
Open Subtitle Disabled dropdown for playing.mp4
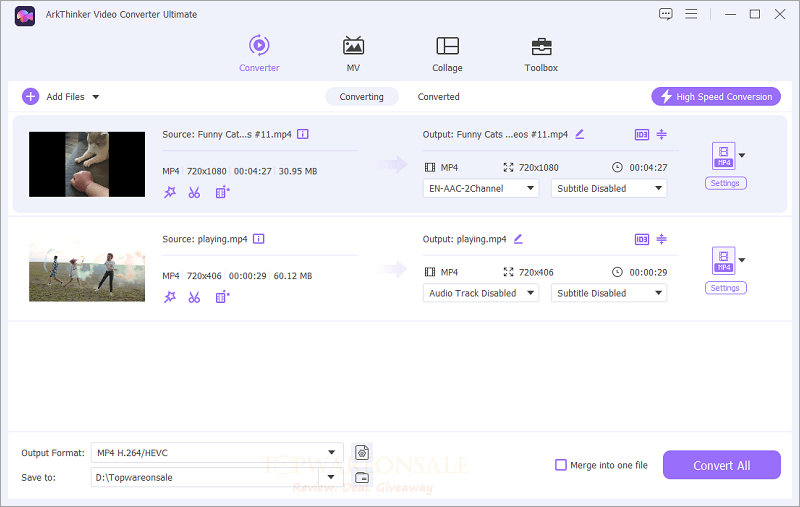pyautogui.click(x=609, y=293)
